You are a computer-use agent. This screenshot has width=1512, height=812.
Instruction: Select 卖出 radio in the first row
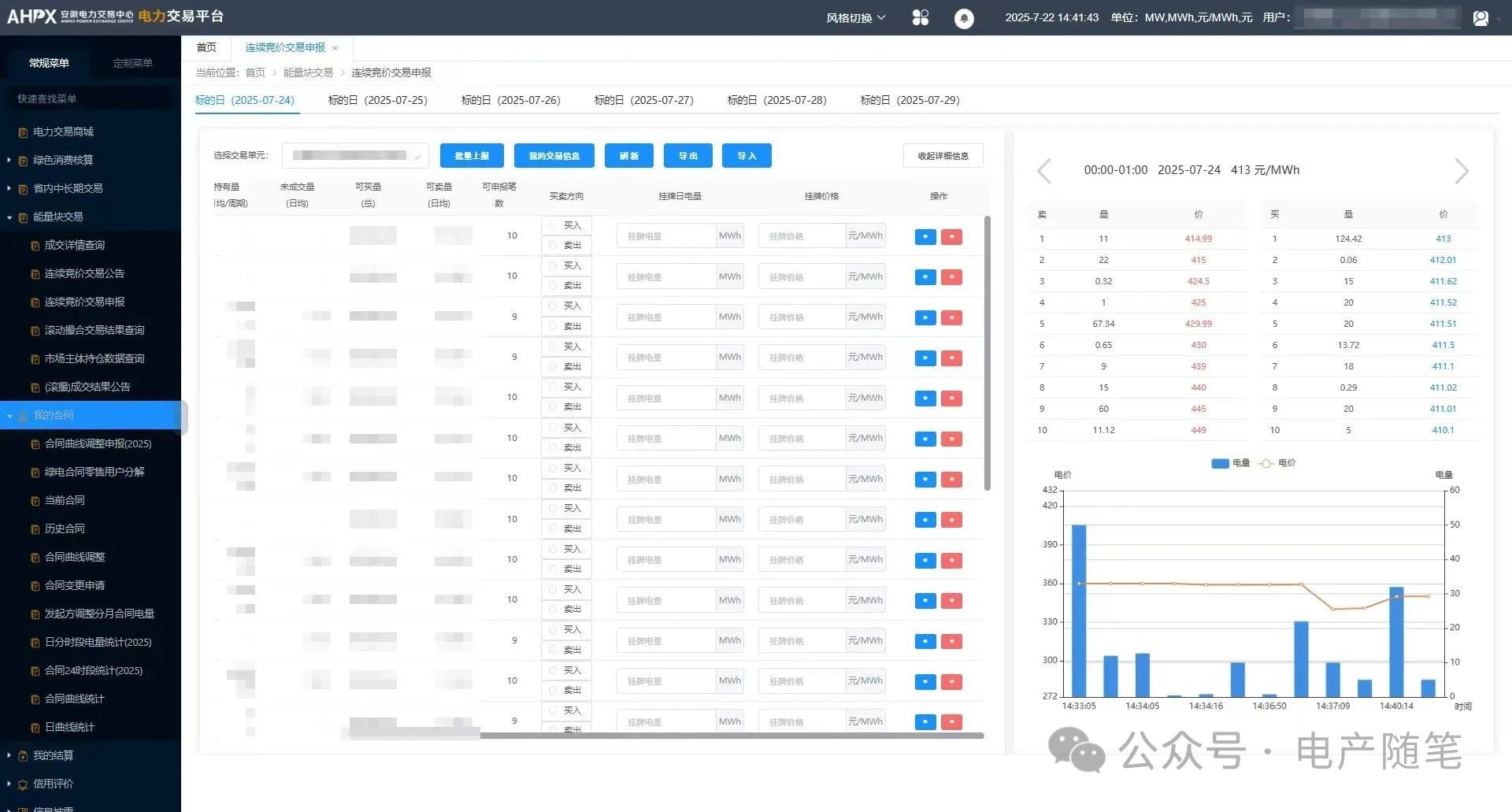click(553, 245)
